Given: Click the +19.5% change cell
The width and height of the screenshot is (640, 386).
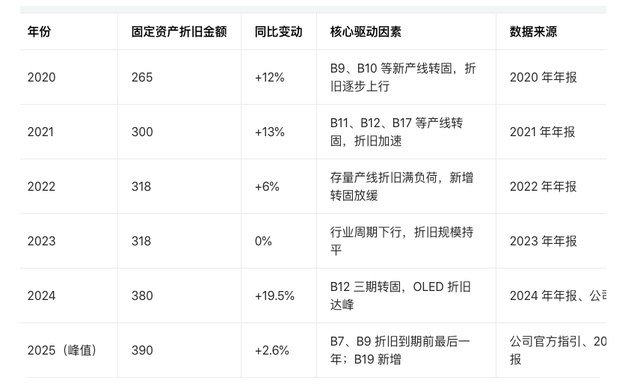Looking at the screenshot, I should tap(274, 295).
